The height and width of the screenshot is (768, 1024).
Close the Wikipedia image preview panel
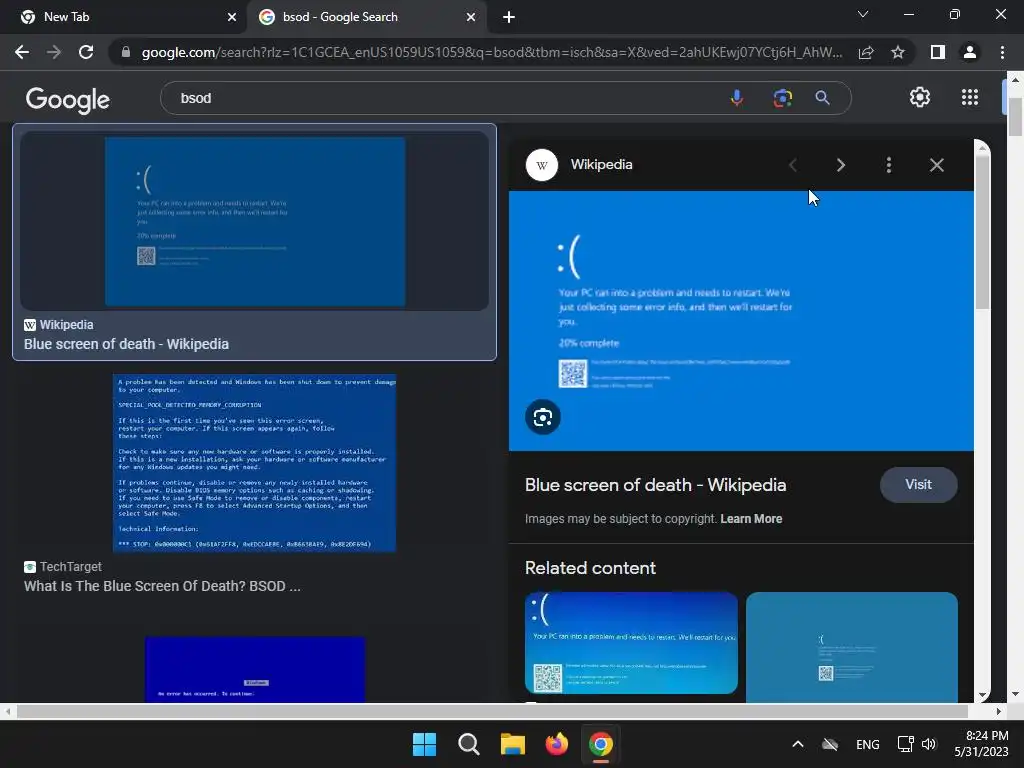[x=936, y=165]
